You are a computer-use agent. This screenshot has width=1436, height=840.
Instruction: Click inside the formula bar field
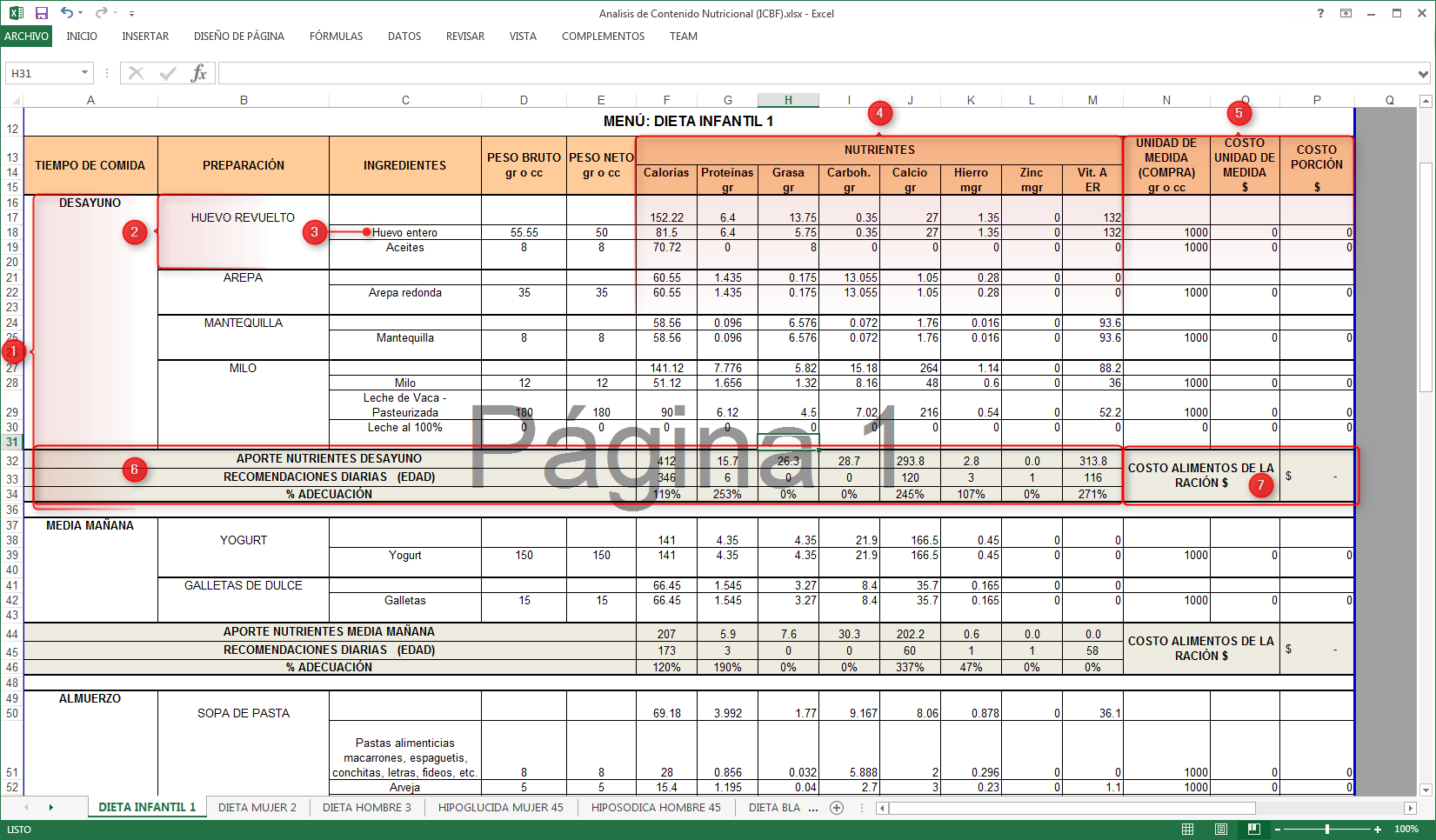click(x=816, y=73)
